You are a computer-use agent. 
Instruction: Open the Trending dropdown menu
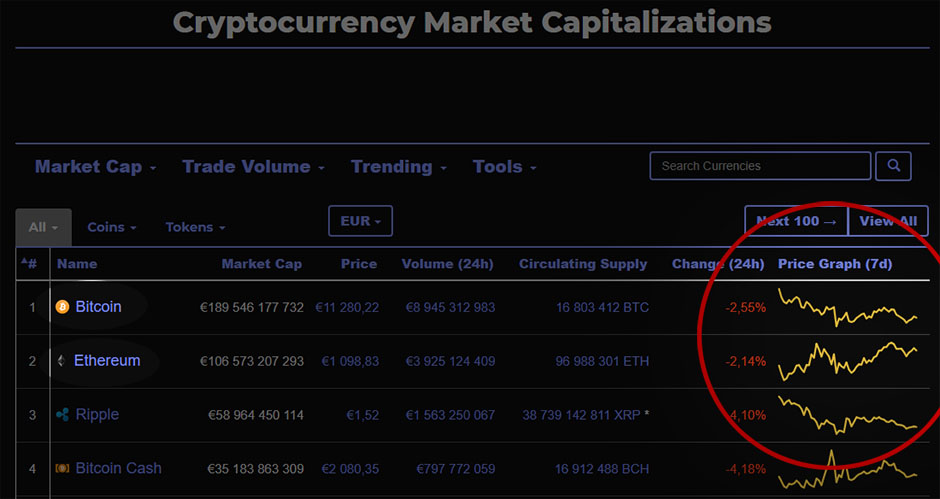click(x=398, y=167)
